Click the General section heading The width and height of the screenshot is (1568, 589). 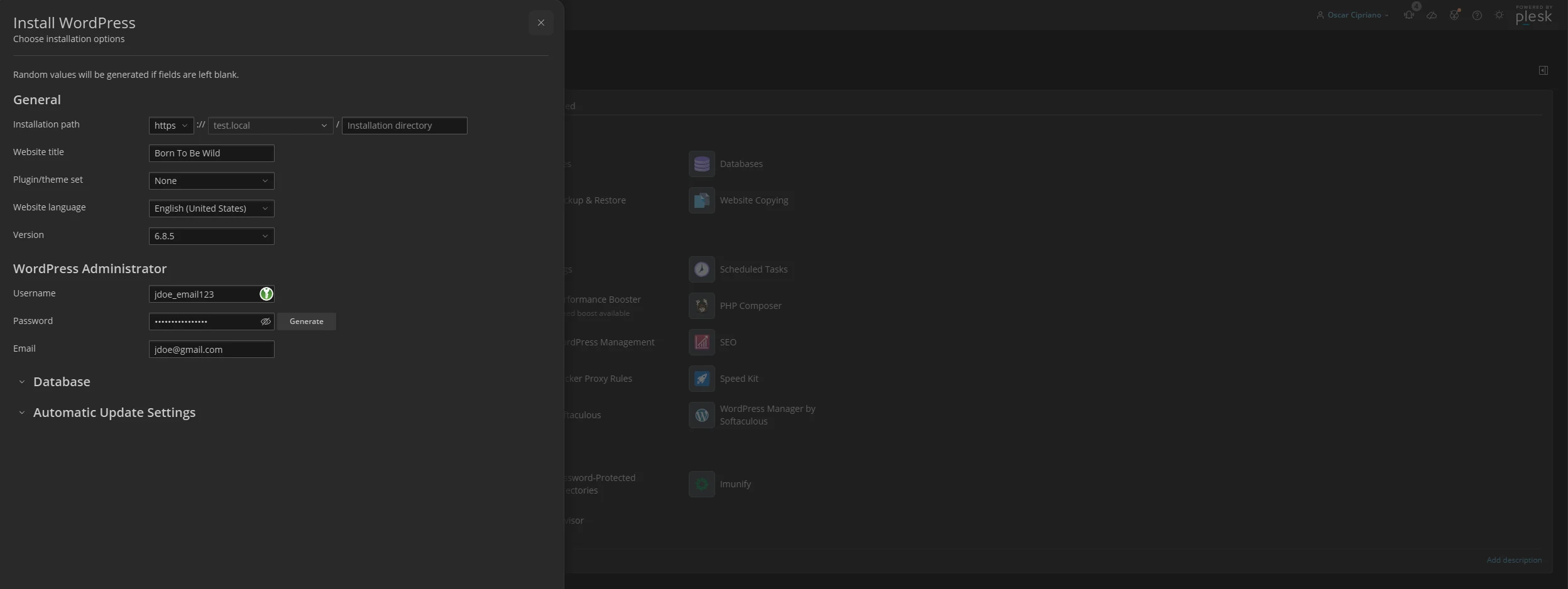coord(37,100)
